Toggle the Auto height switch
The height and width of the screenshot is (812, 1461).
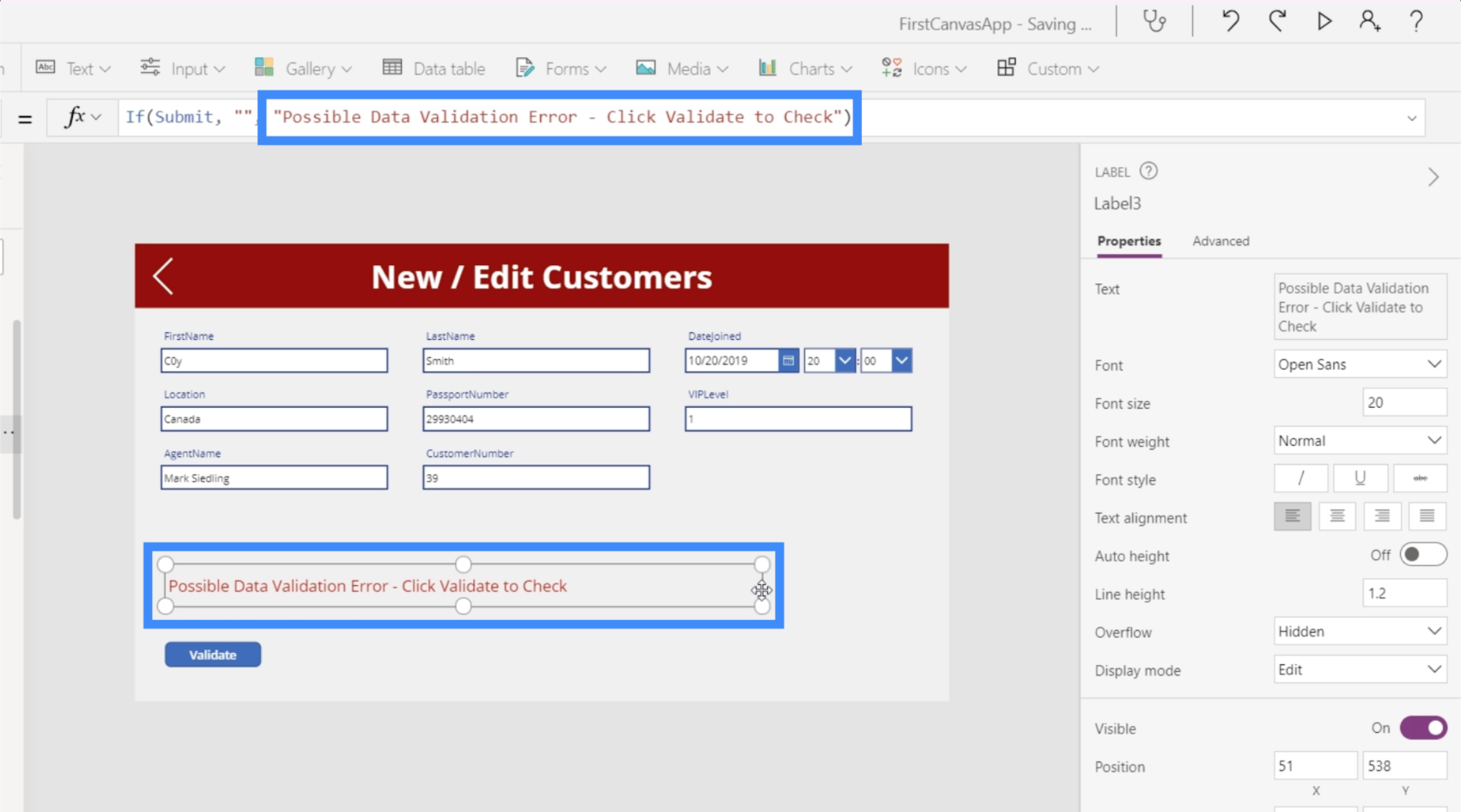pyautogui.click(x=1423, y=555)
